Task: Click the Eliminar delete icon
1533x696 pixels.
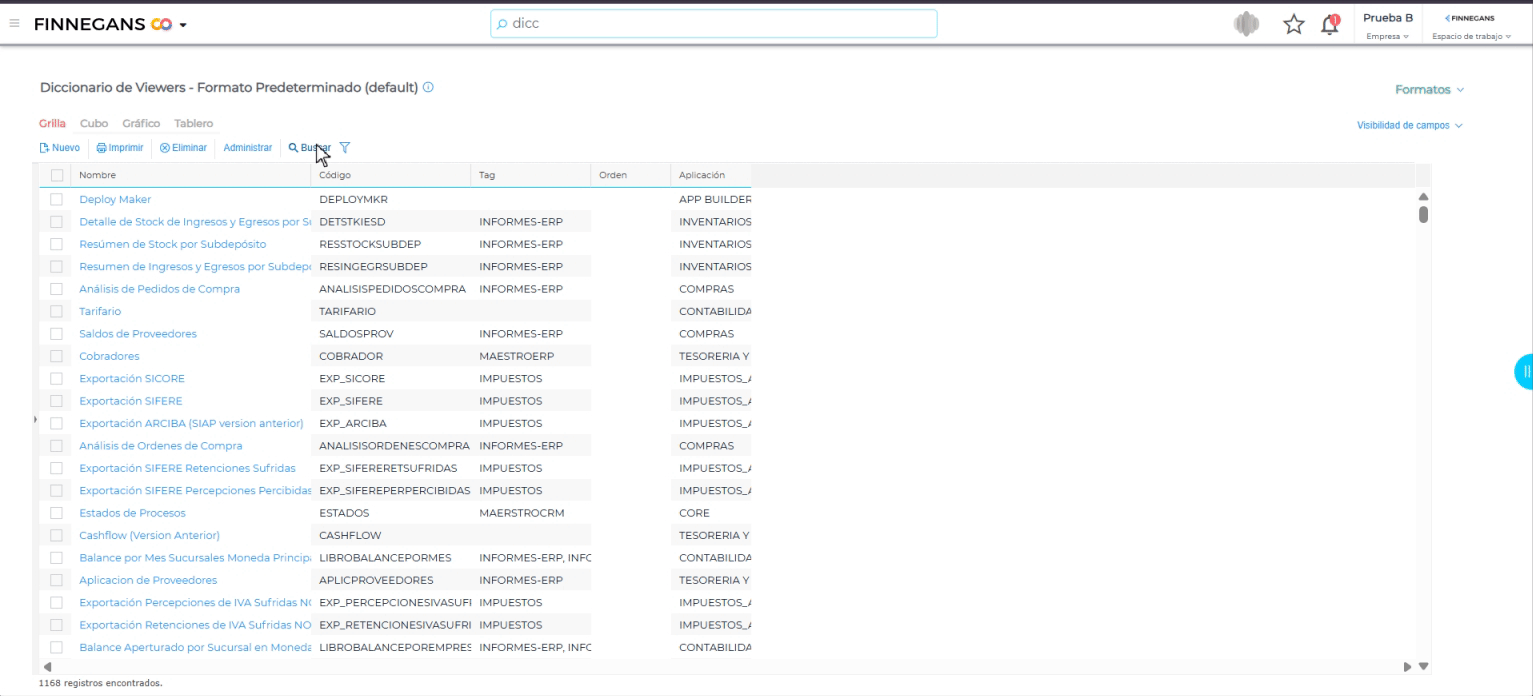Action: point(166,147)
